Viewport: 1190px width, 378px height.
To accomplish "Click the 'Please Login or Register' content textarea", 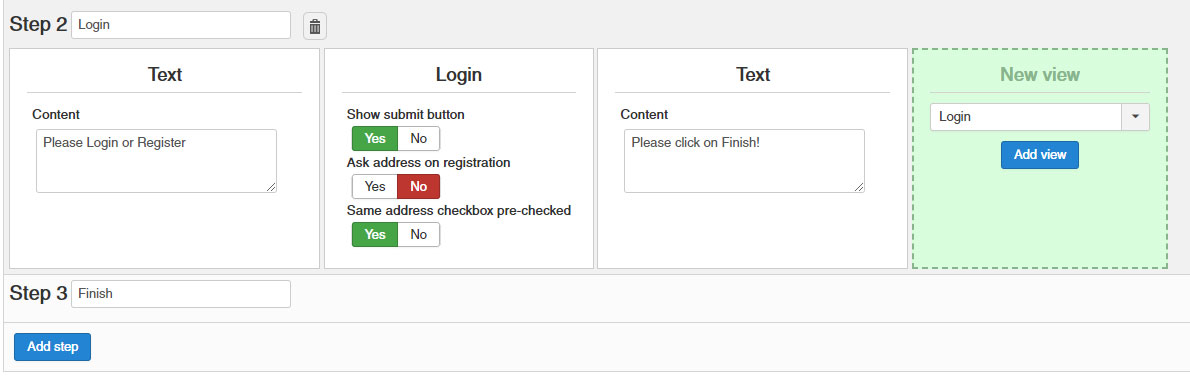I will [x=156, y=161].
